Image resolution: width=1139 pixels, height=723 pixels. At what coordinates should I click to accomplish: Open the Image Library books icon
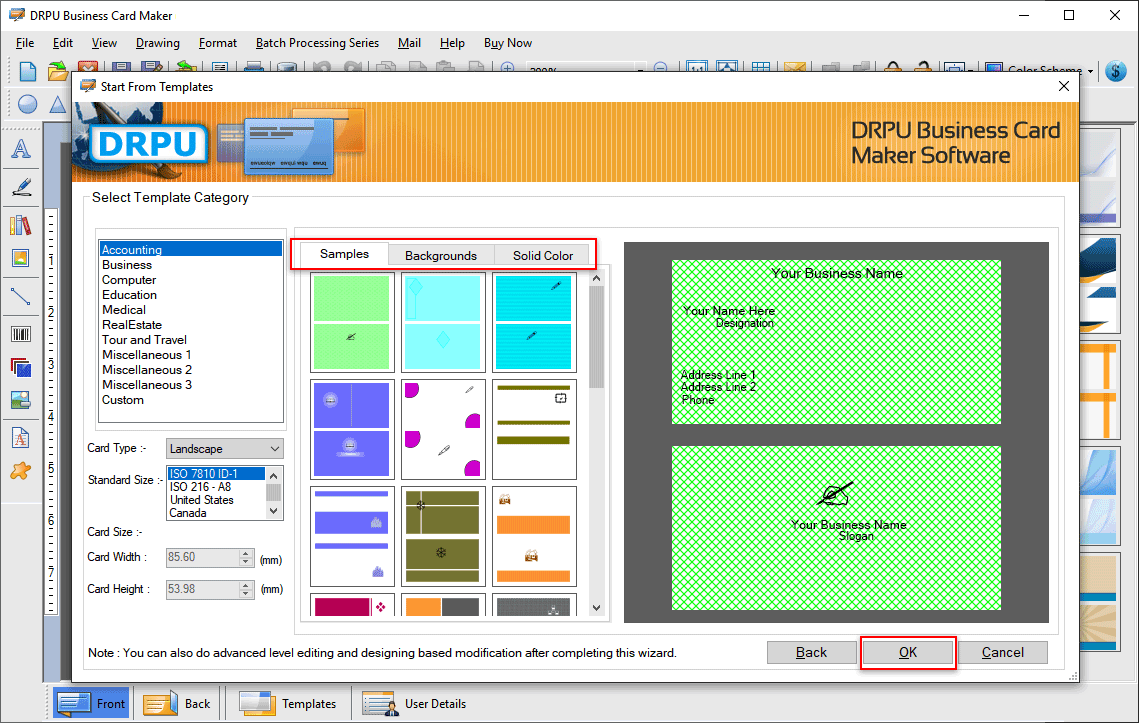[x=21, y=225]
